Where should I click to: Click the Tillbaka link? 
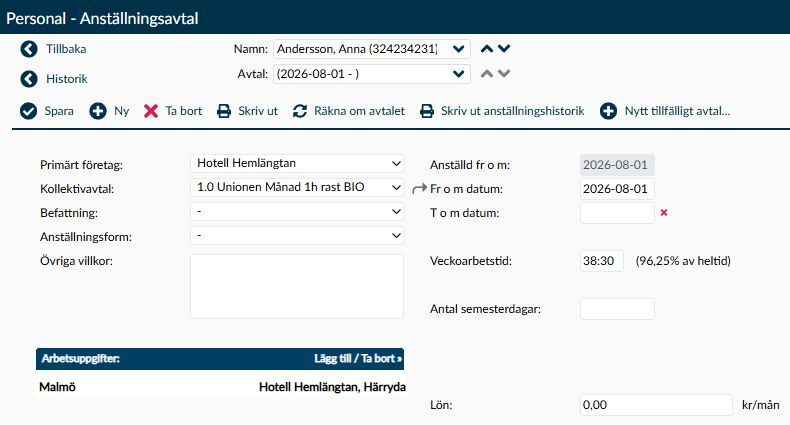click(66, 49)
